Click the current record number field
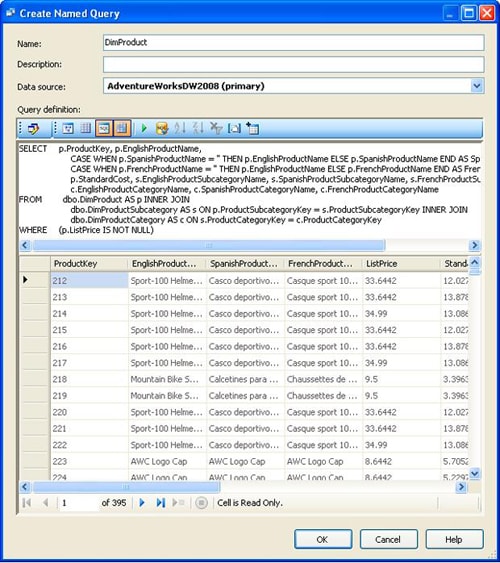Image resolution: width=500 pixels, height=563 pixels. 78,503
